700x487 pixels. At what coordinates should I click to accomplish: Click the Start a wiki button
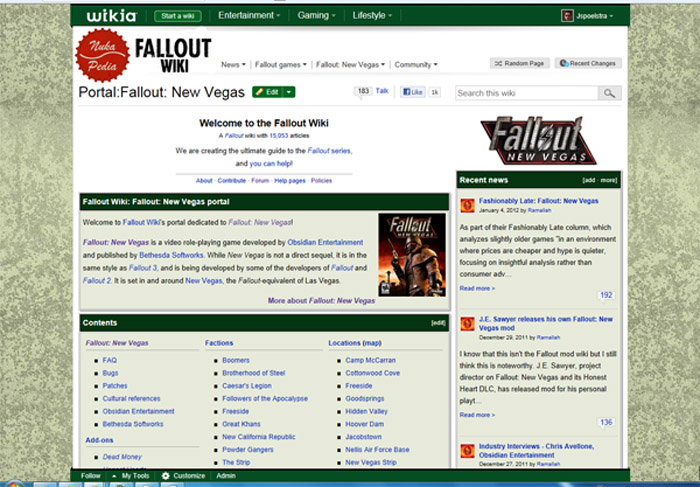tap(178, 16)
